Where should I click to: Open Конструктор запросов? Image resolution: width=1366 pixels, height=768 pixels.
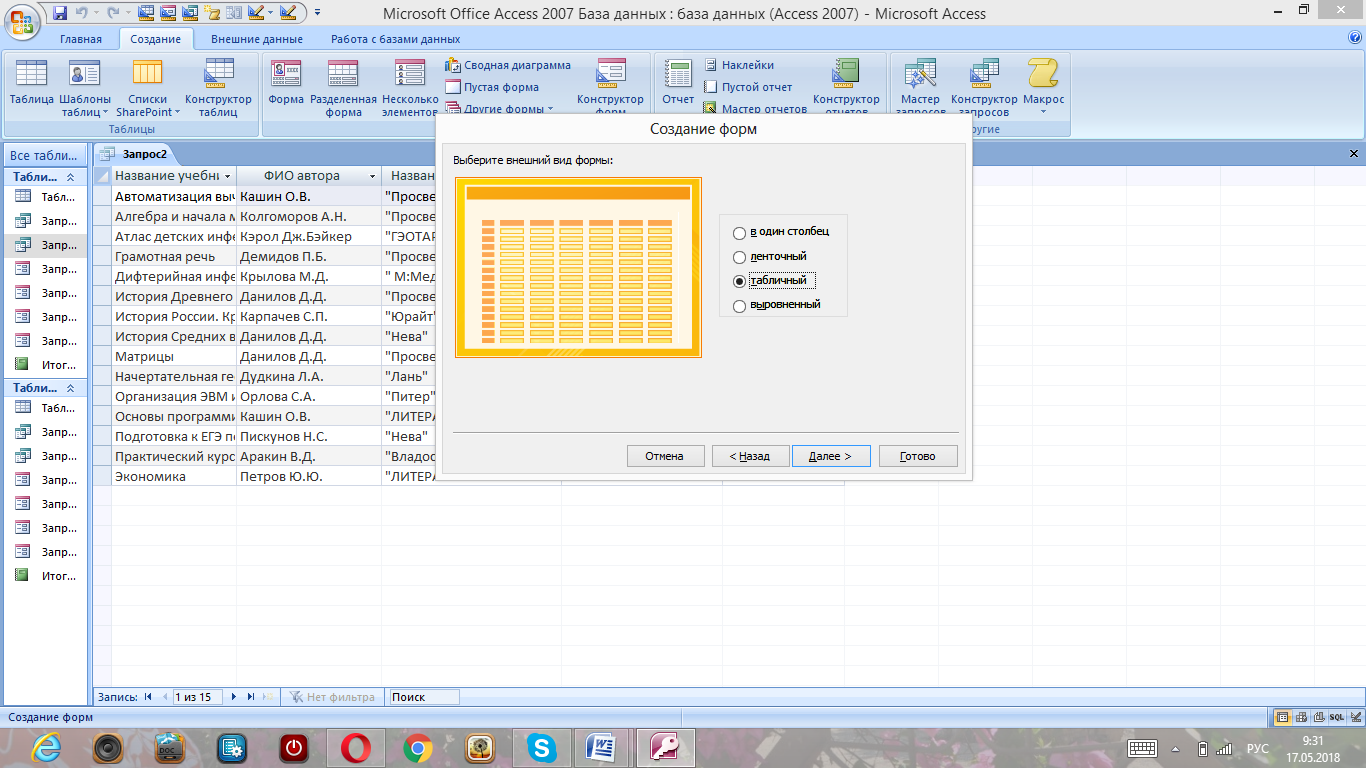click(984, 88)
